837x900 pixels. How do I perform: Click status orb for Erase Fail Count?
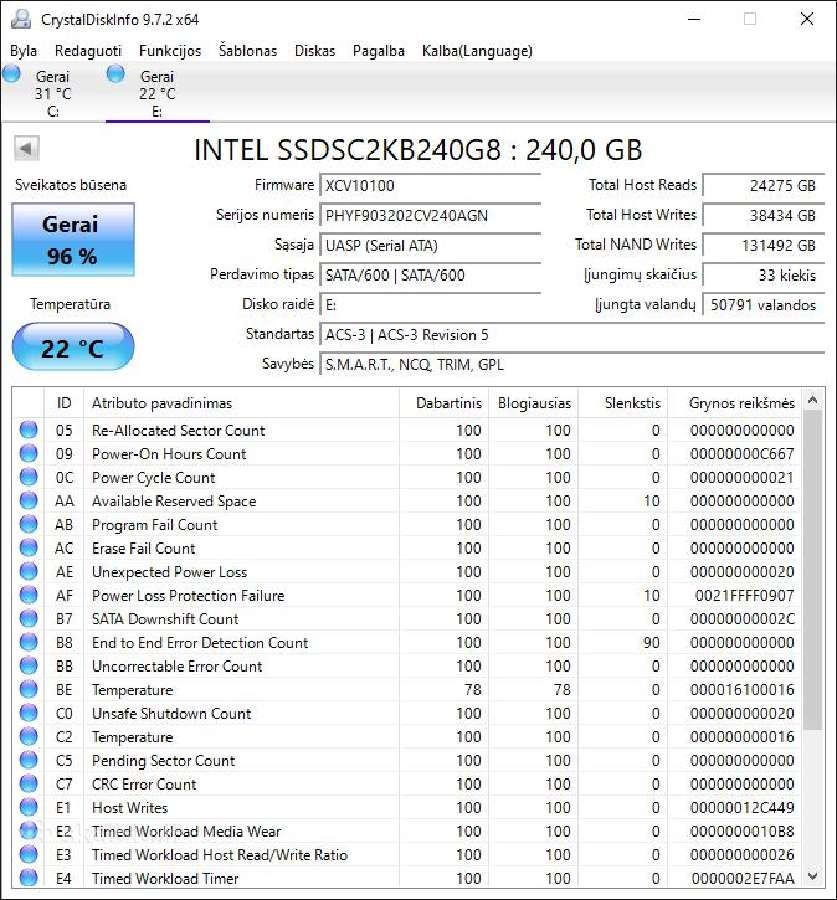pos(28,548)
